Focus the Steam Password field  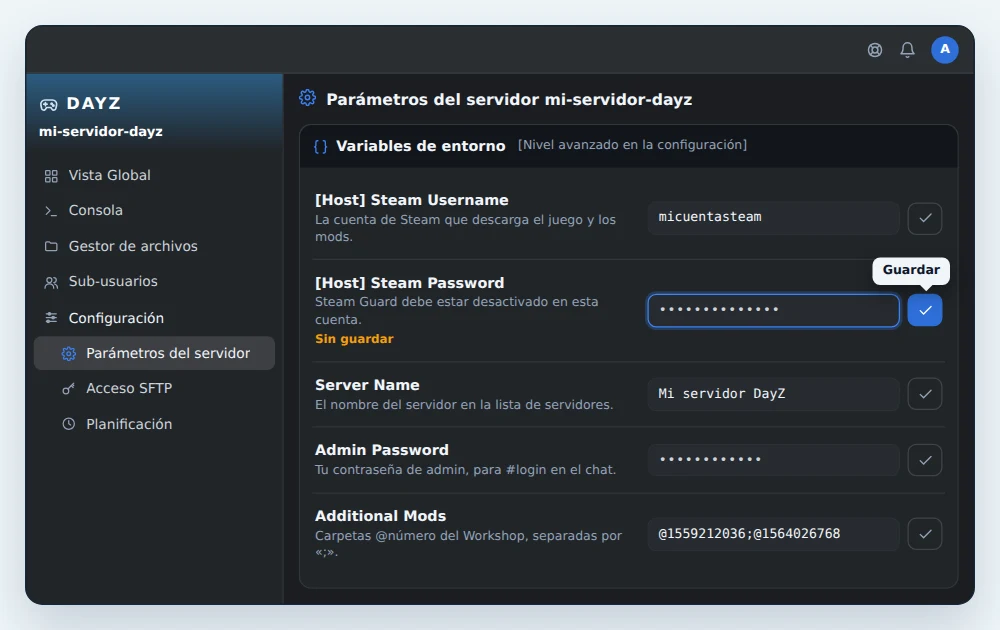[x=774, y=311]
